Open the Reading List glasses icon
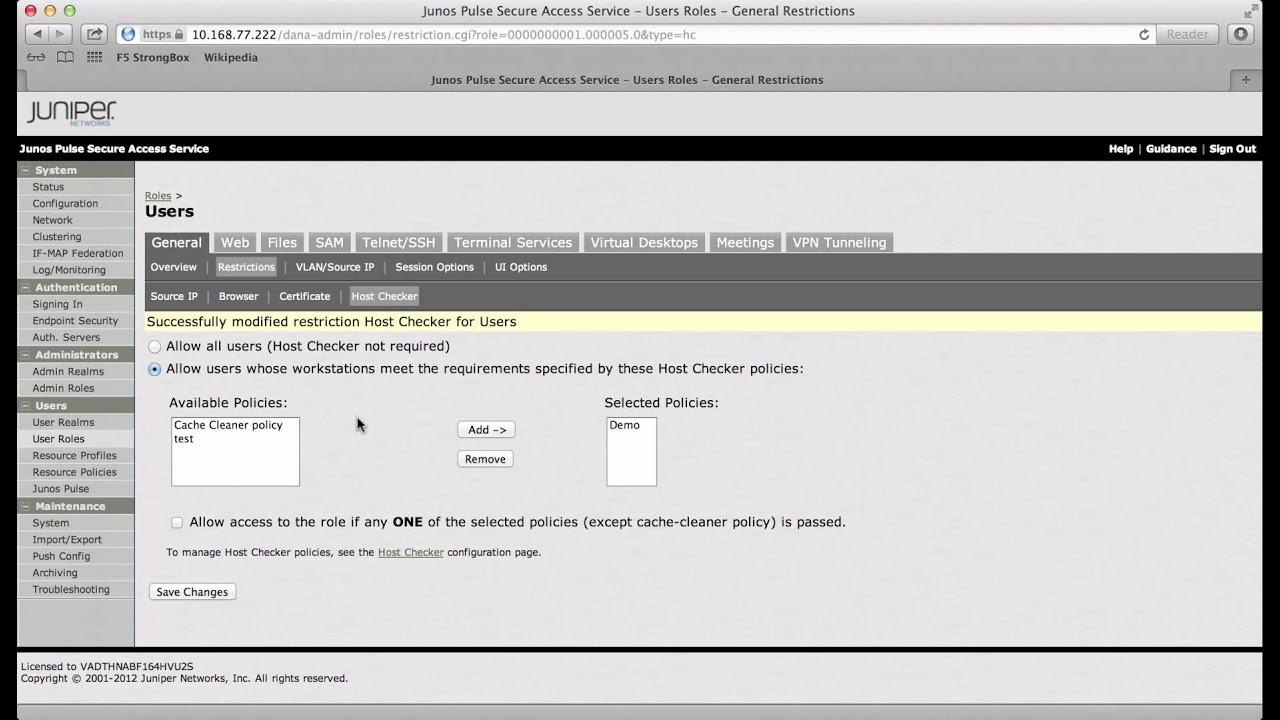The image size is (1280, 720). [36, 57]
